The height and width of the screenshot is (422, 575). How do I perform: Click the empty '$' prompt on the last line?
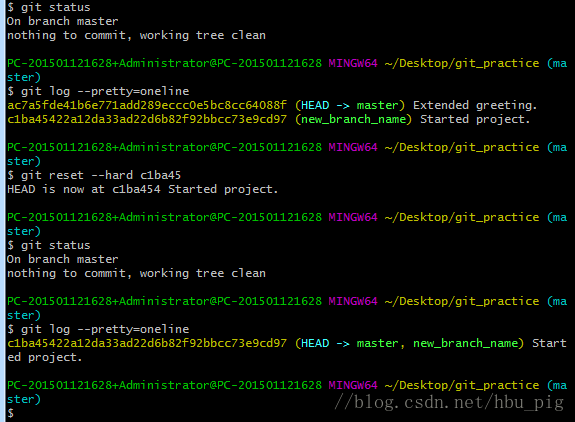click(x=11, y=413)
